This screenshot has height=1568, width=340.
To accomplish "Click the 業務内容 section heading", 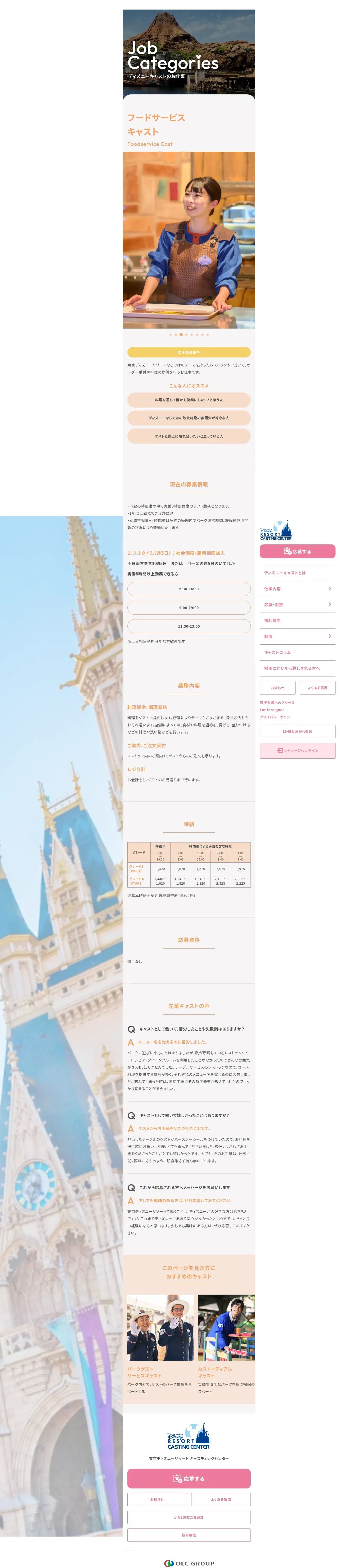I will 189,686.
